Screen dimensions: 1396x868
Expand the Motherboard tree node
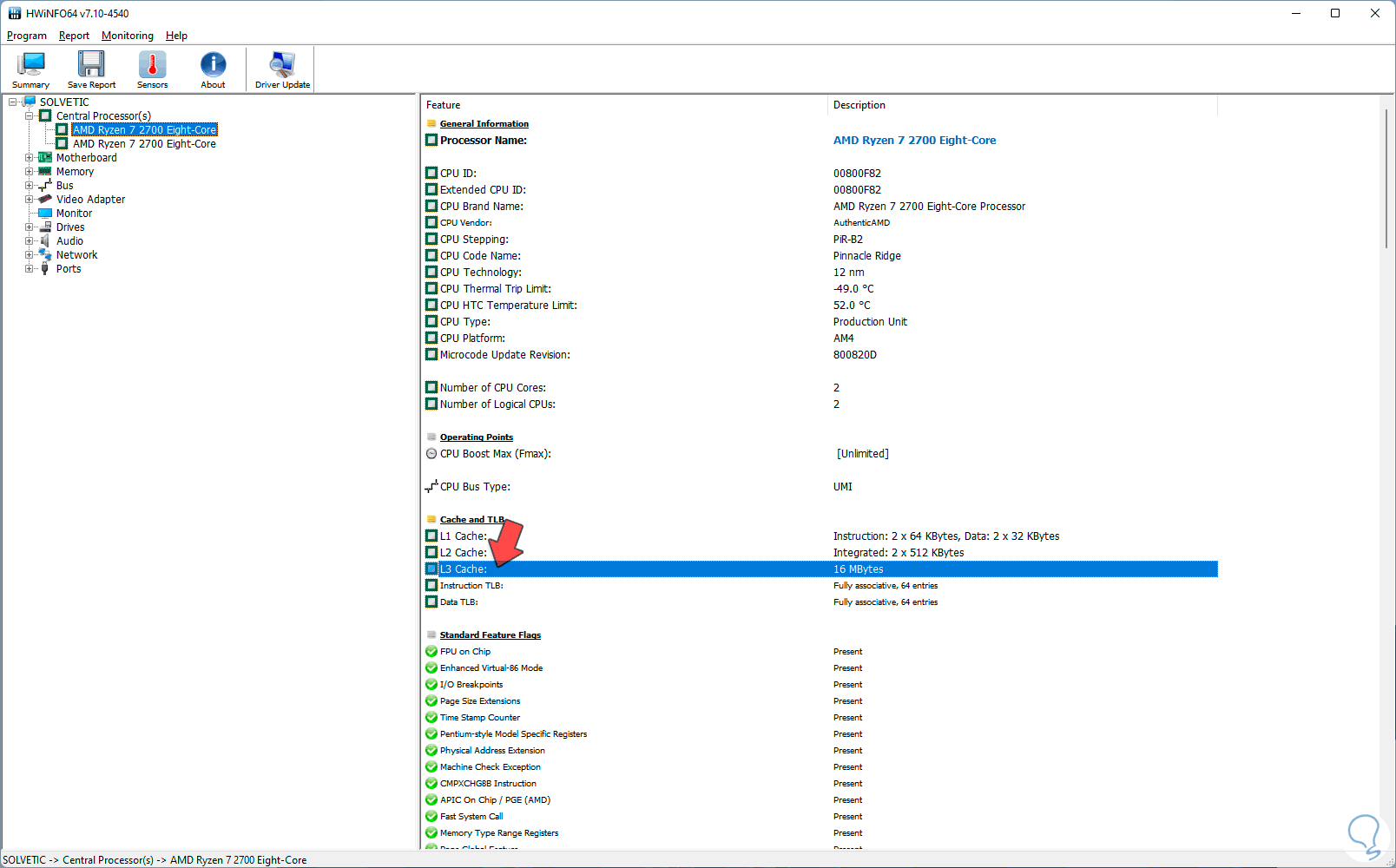coord(29,158)
